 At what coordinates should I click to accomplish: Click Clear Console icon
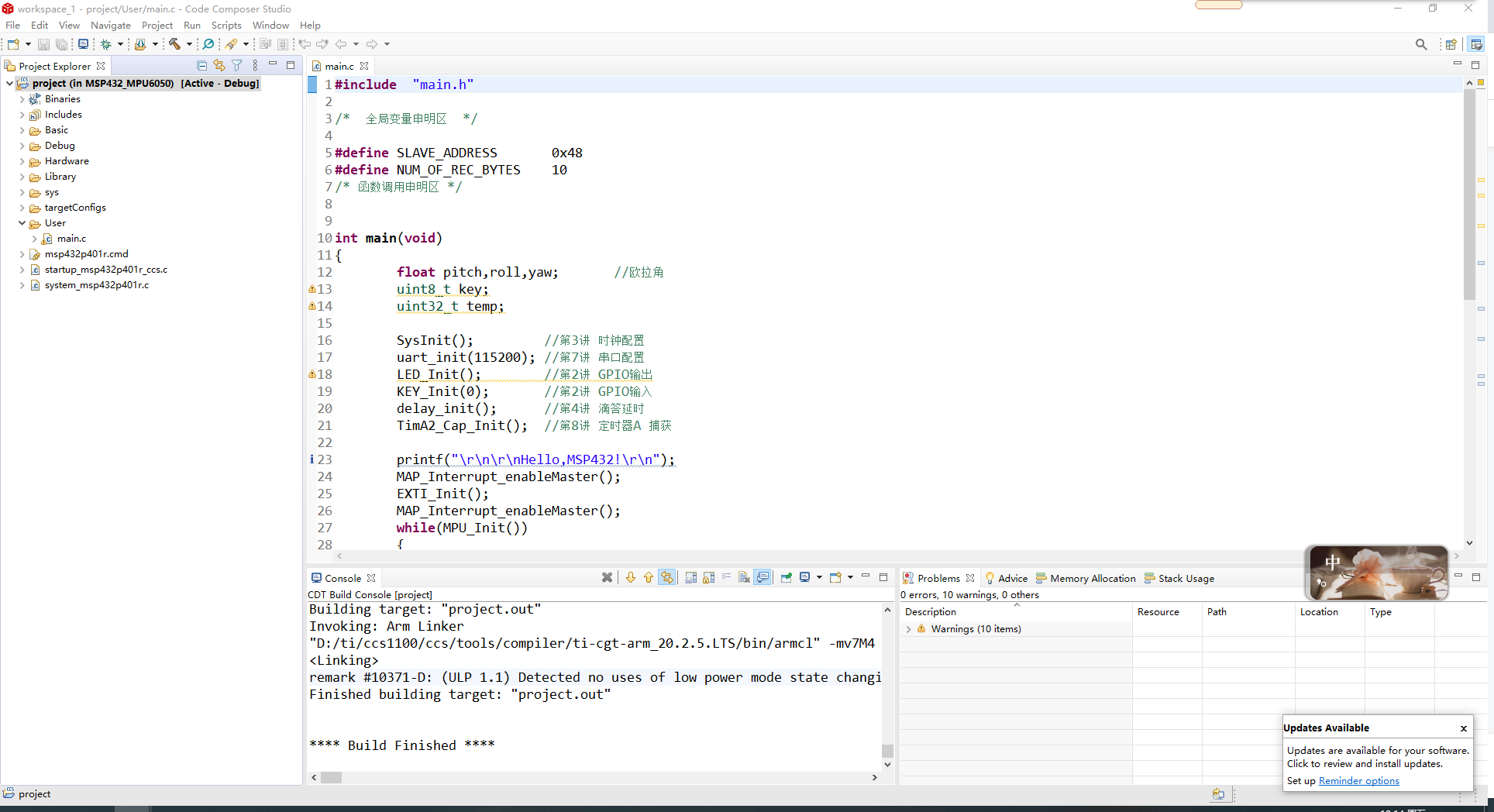[744, 577]
